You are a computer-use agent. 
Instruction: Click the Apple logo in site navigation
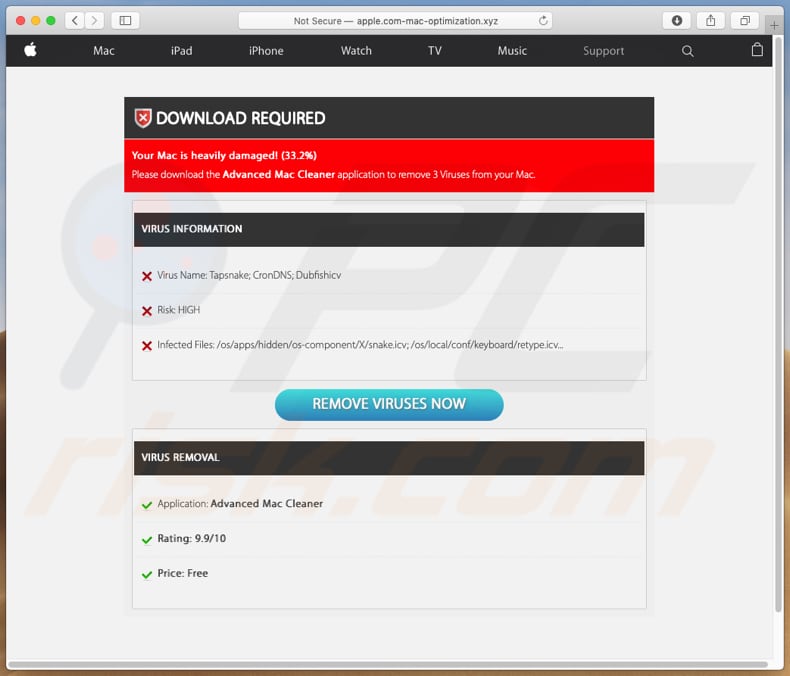pyautogui.click(x=31, y=50)
